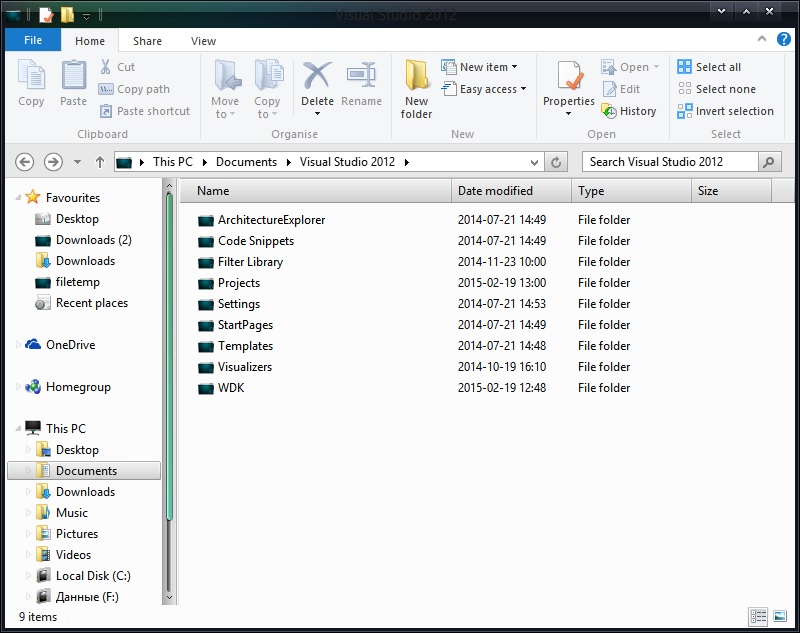Click Properties icon in quick access toolbar
The image size is (800, 633).
coord(46,15)
